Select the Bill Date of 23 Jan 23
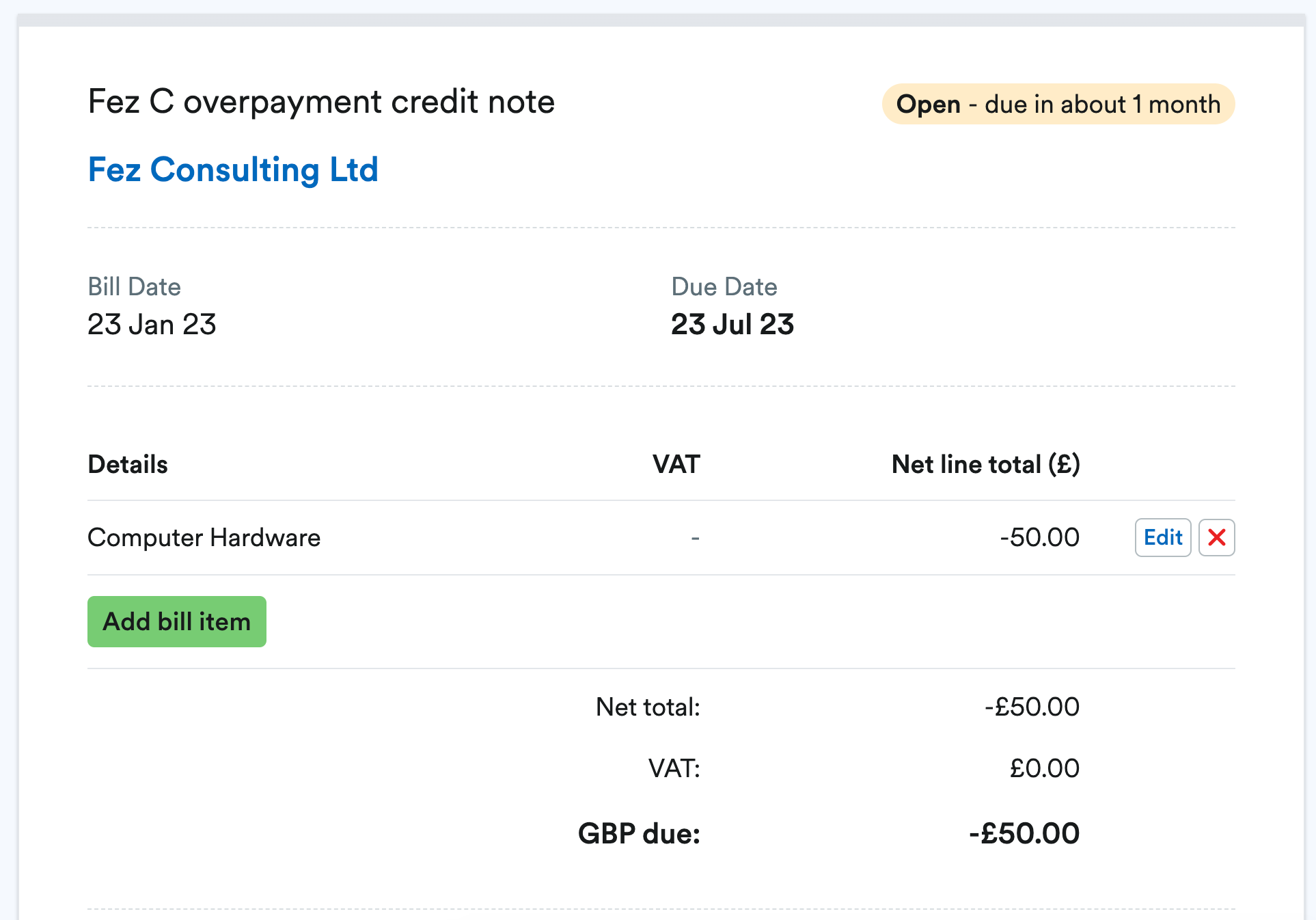The height and width of the screenshot is (920, 1316). (x=152, y=325)
